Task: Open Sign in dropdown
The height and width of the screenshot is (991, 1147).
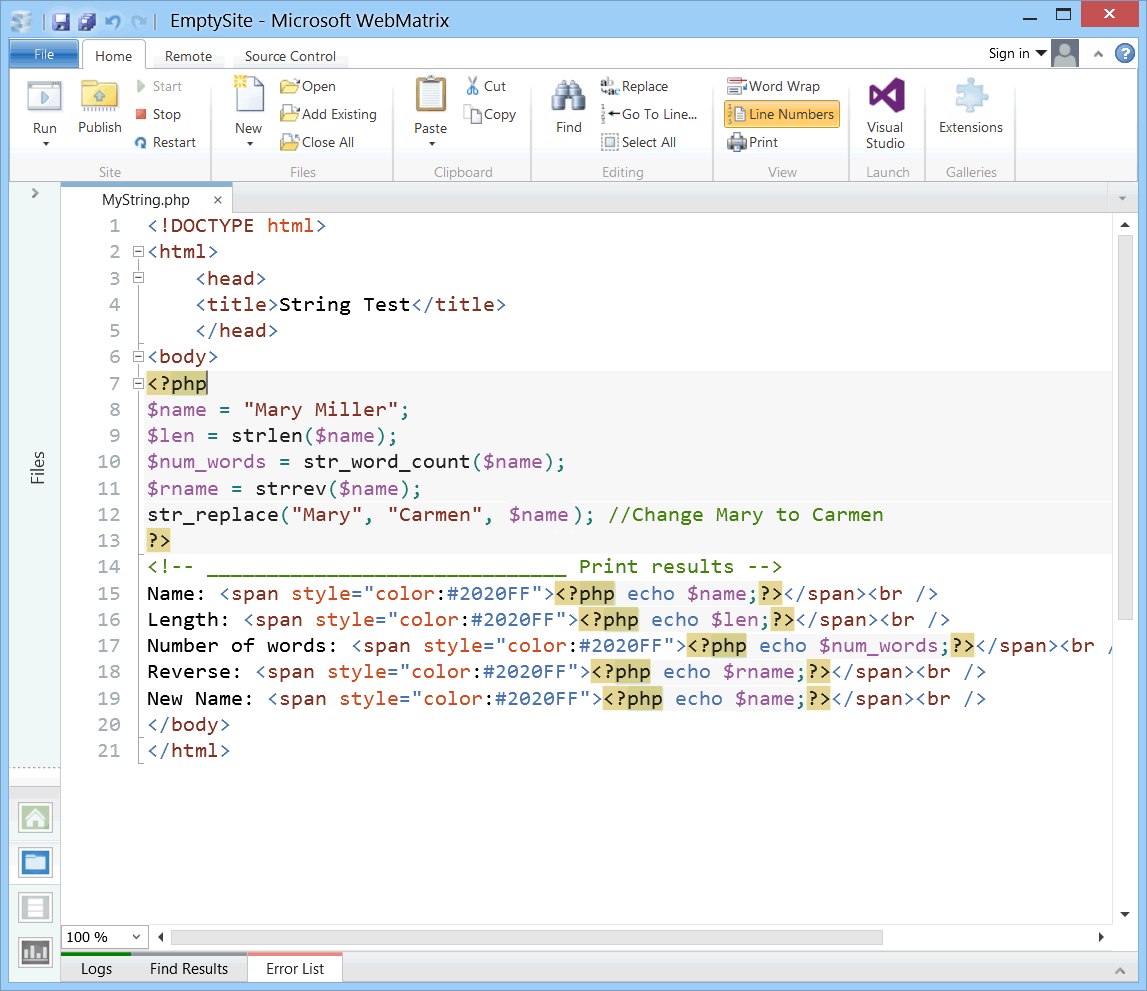Action: tap(1017, 53)
